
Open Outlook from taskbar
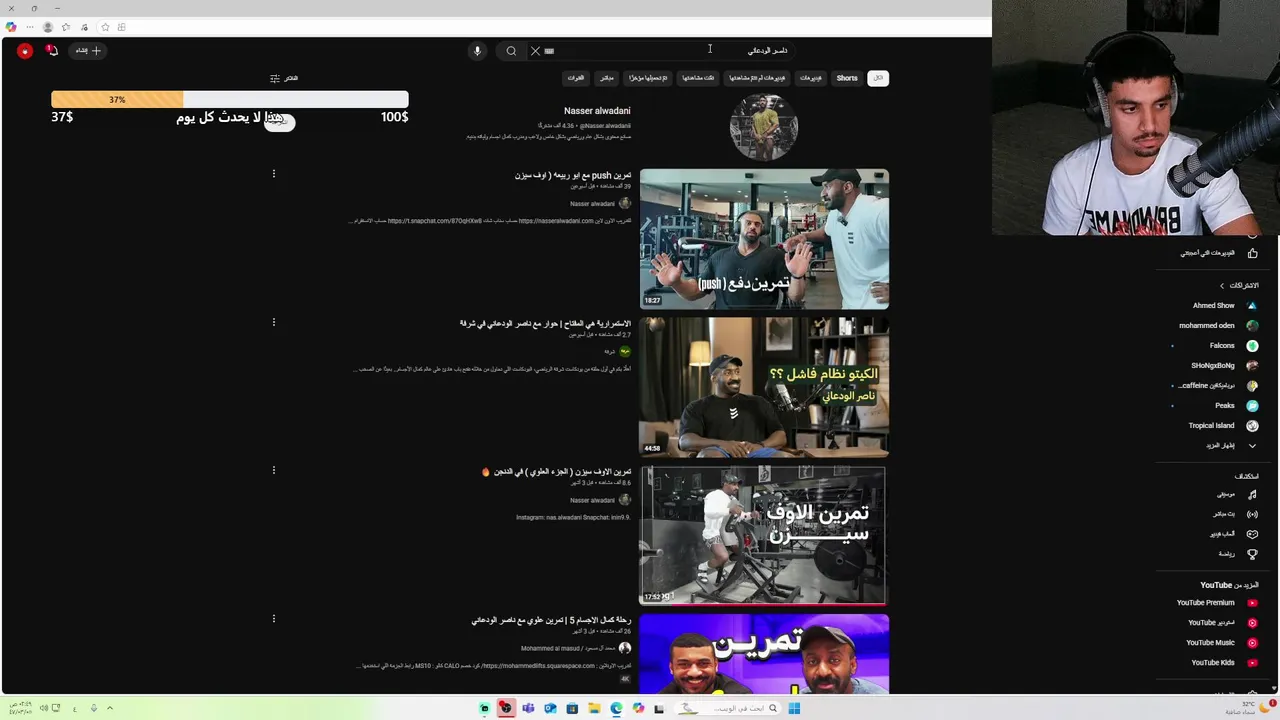tap(550, 708)
